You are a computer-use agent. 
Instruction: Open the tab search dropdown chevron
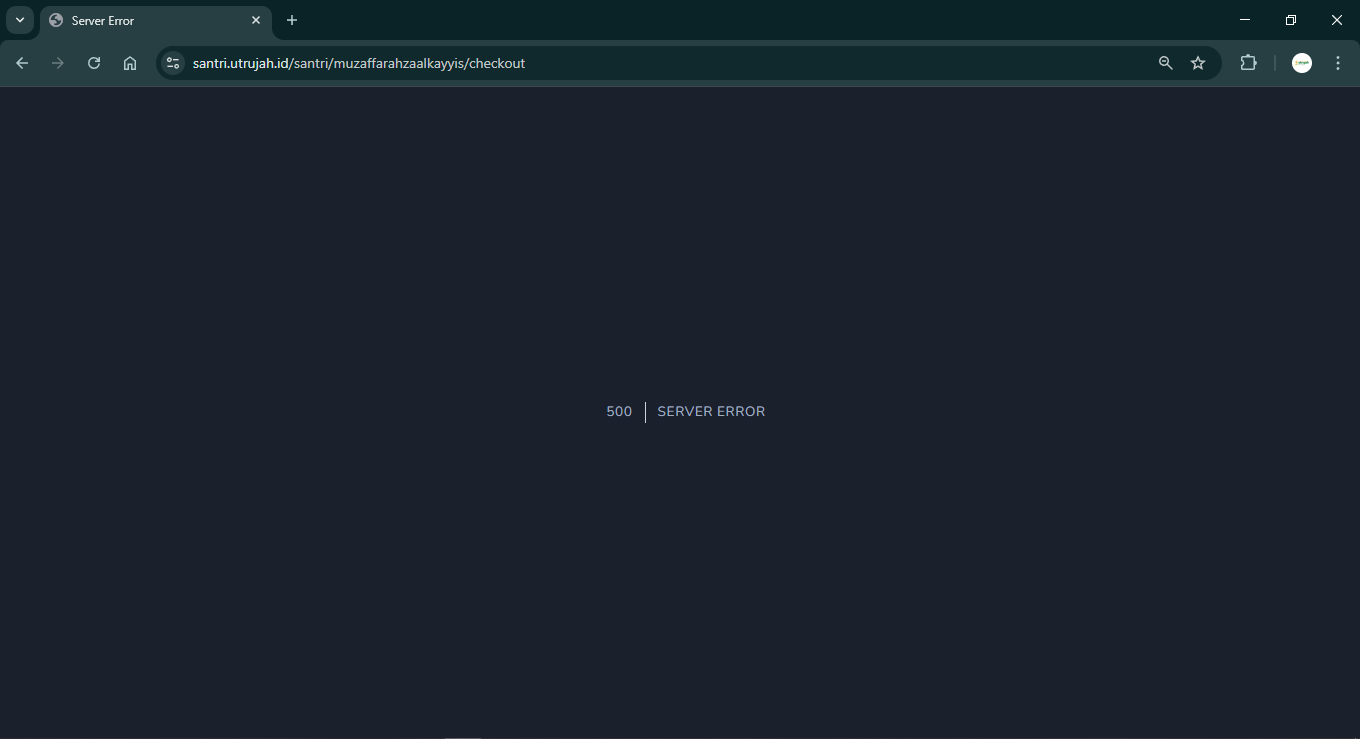pyautogui.click(x=19, y=20)
